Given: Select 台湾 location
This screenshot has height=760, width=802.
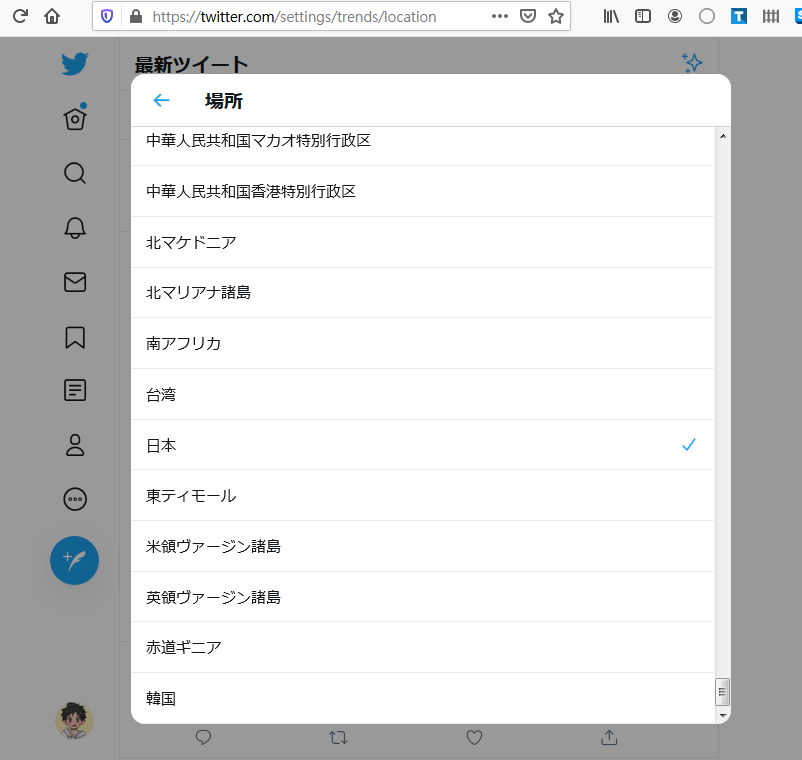Looking at the screenshot, I should pos(422,394).
